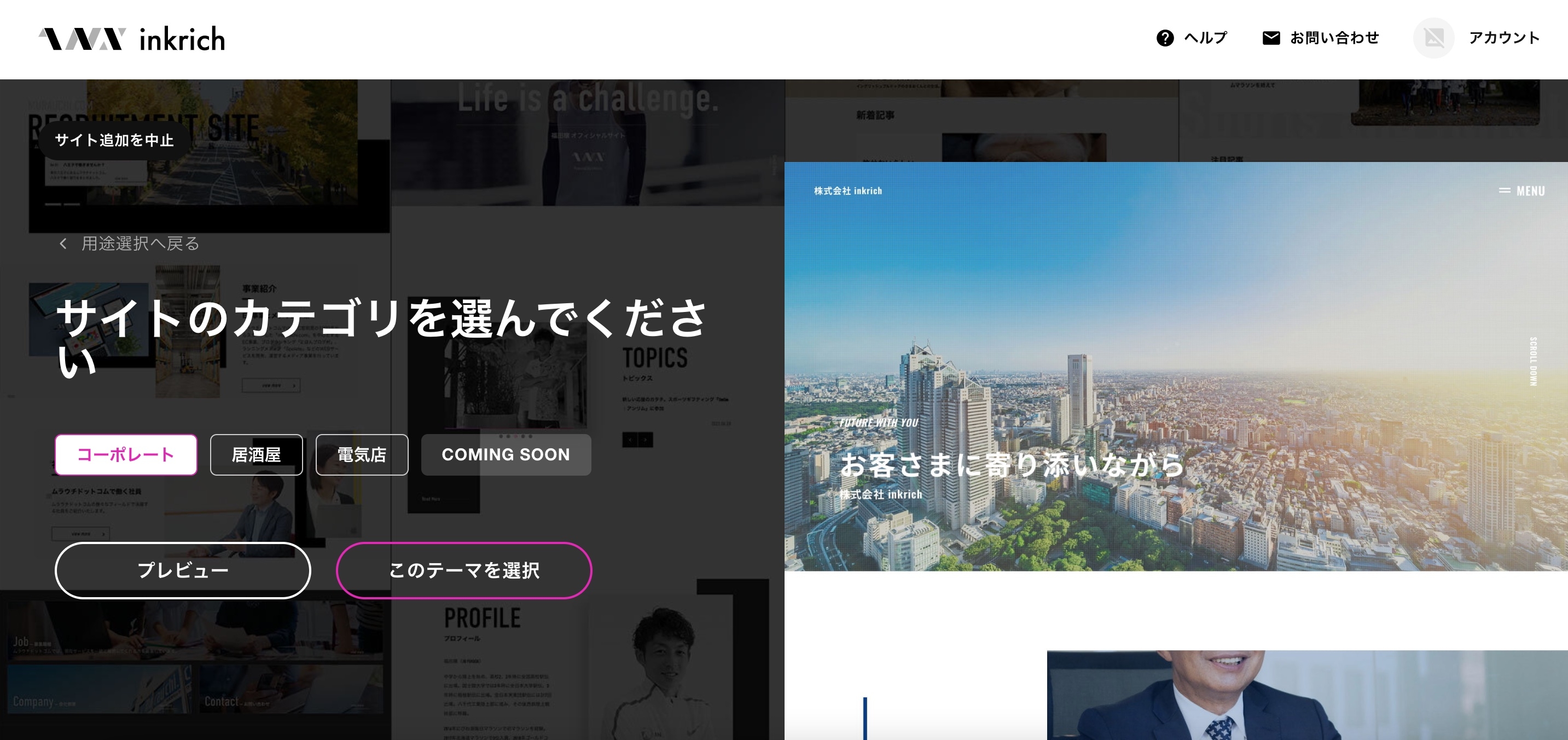
Task: Cancel site addition with サイト追加を中止 button
Action: [x=114, y=140]
